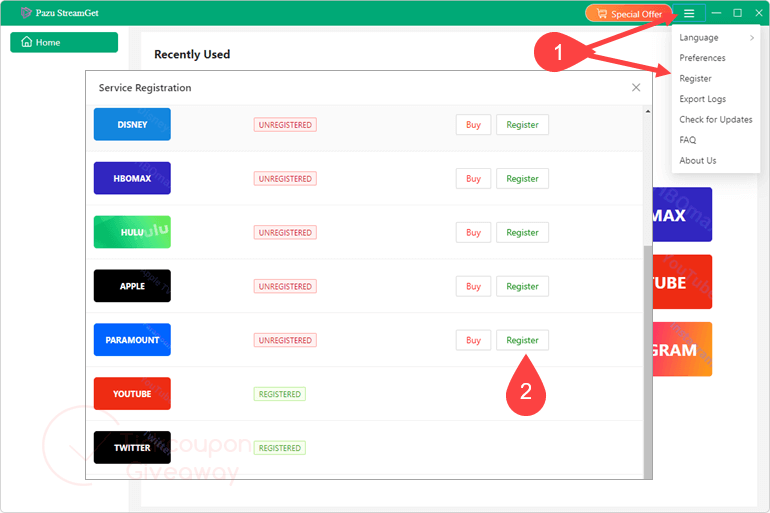Click the dialog's vertical scrollbar thumb
Viewport: 770px width, 513px height.
[x=648, y=361]
